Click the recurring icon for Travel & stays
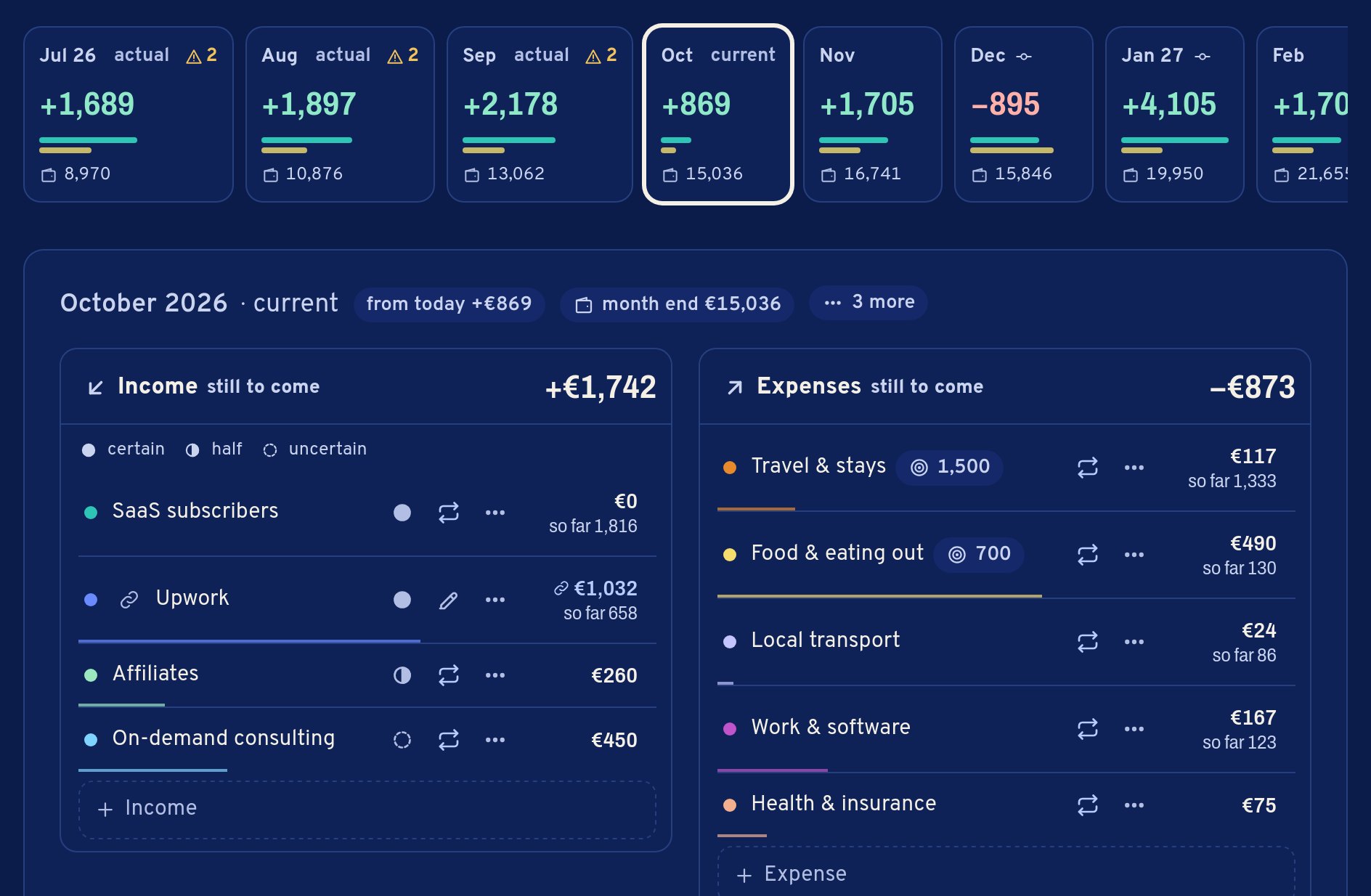Viewport: 1371px width, 896px height. pyautogui.click(x=1088, y=468)
